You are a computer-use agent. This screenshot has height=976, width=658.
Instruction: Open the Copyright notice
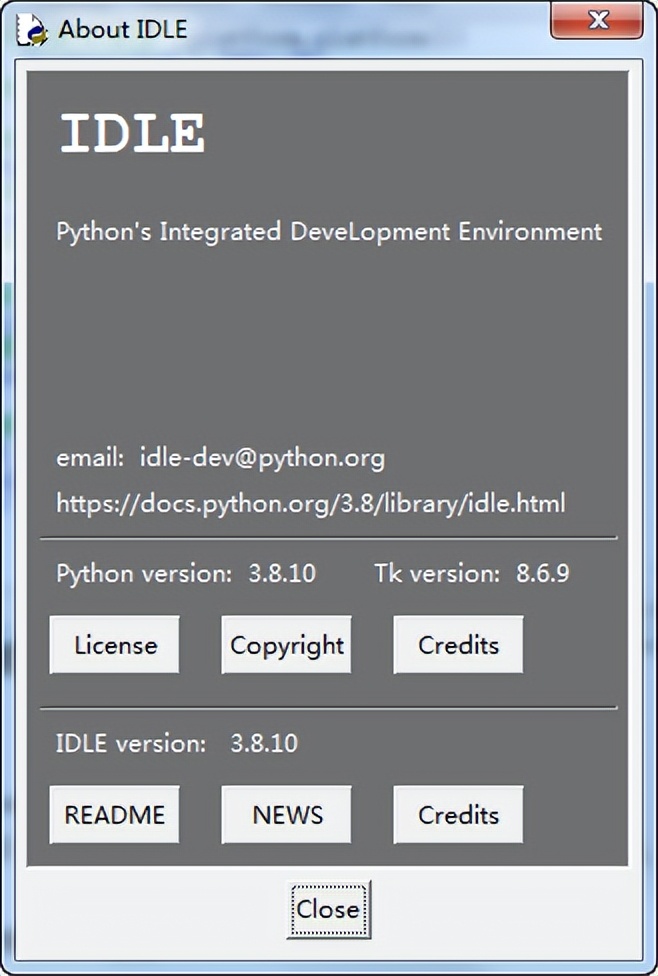pyautogui.click(x=286, y=644)
